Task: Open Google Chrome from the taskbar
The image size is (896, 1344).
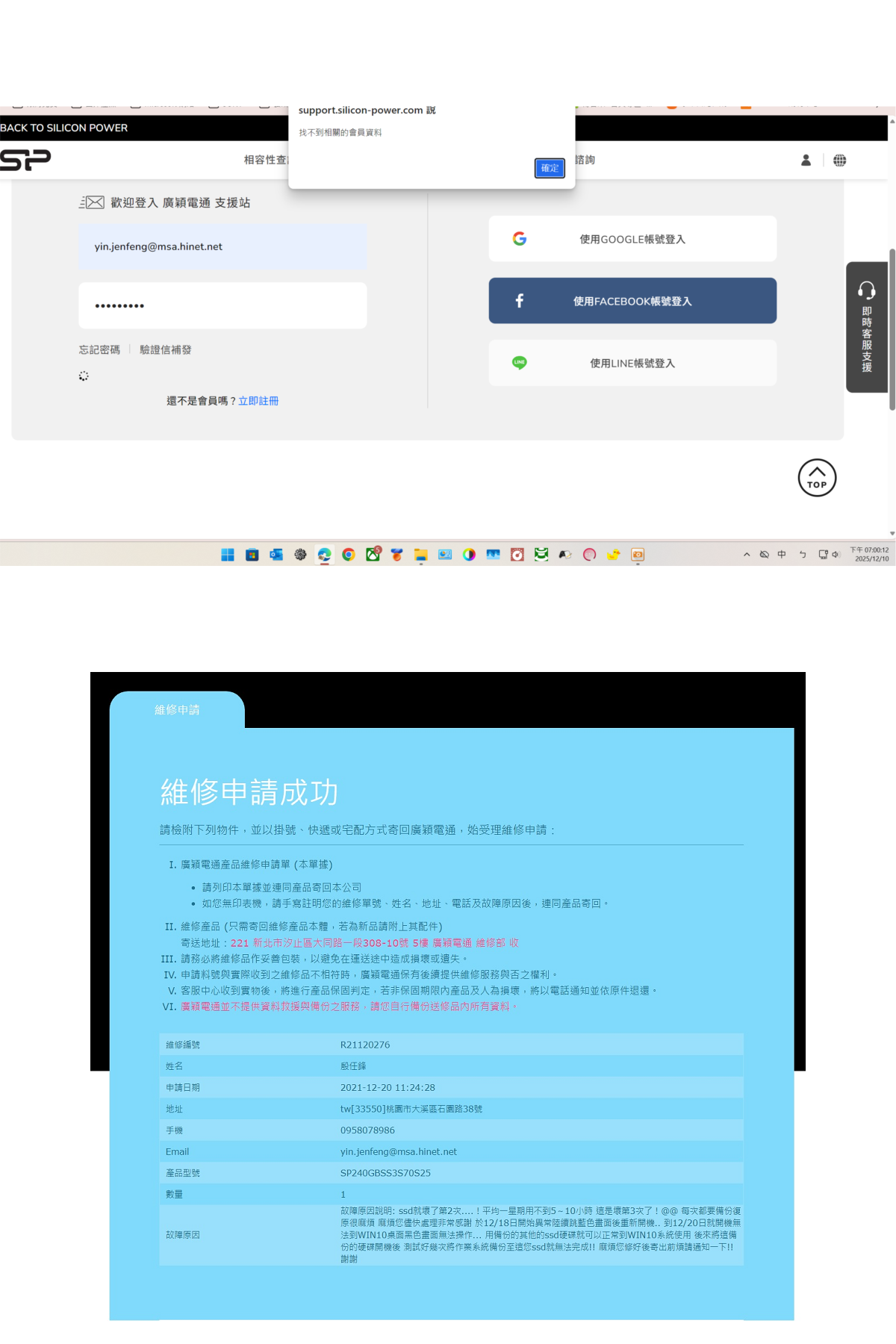Action: click(x=349, y=555)
